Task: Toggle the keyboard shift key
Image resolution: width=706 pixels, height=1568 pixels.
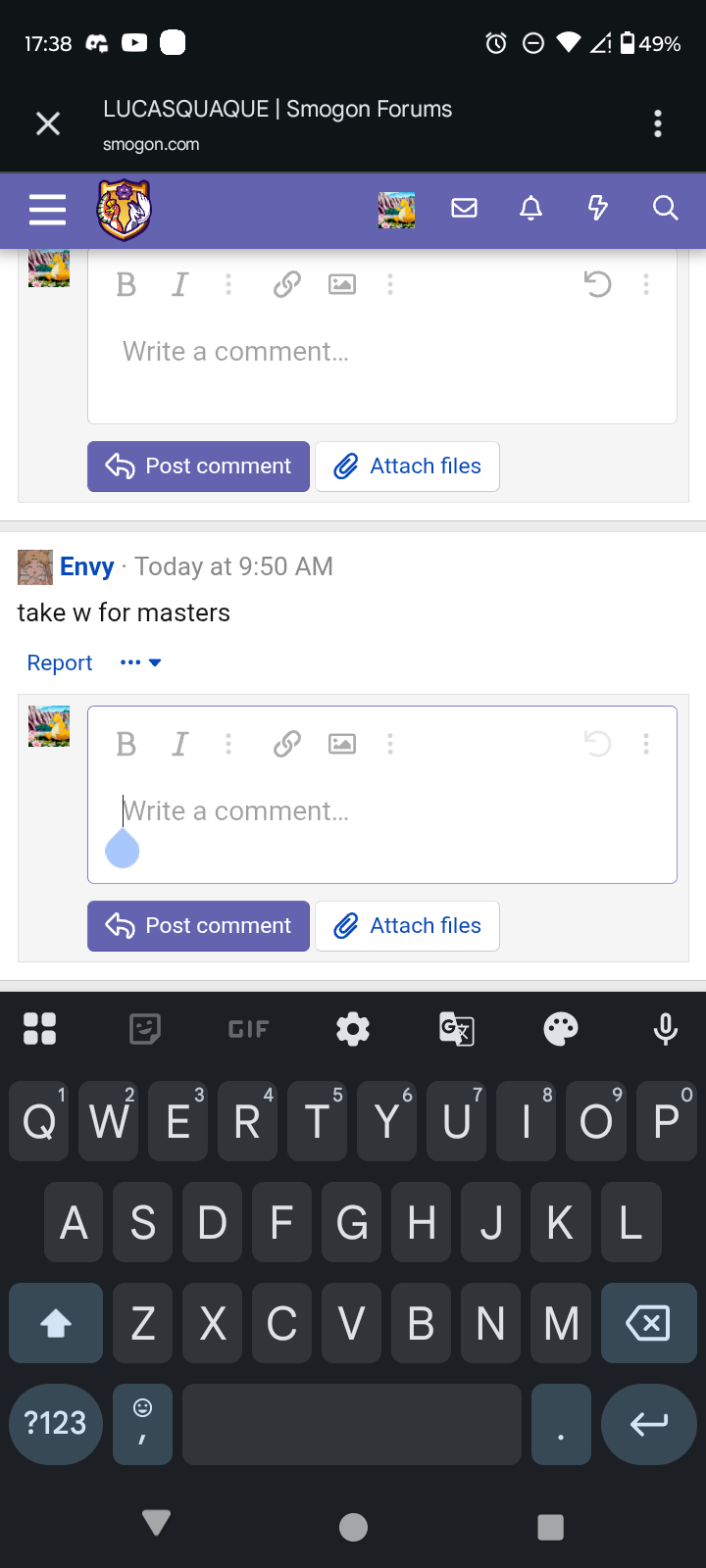Action: 56,1323
